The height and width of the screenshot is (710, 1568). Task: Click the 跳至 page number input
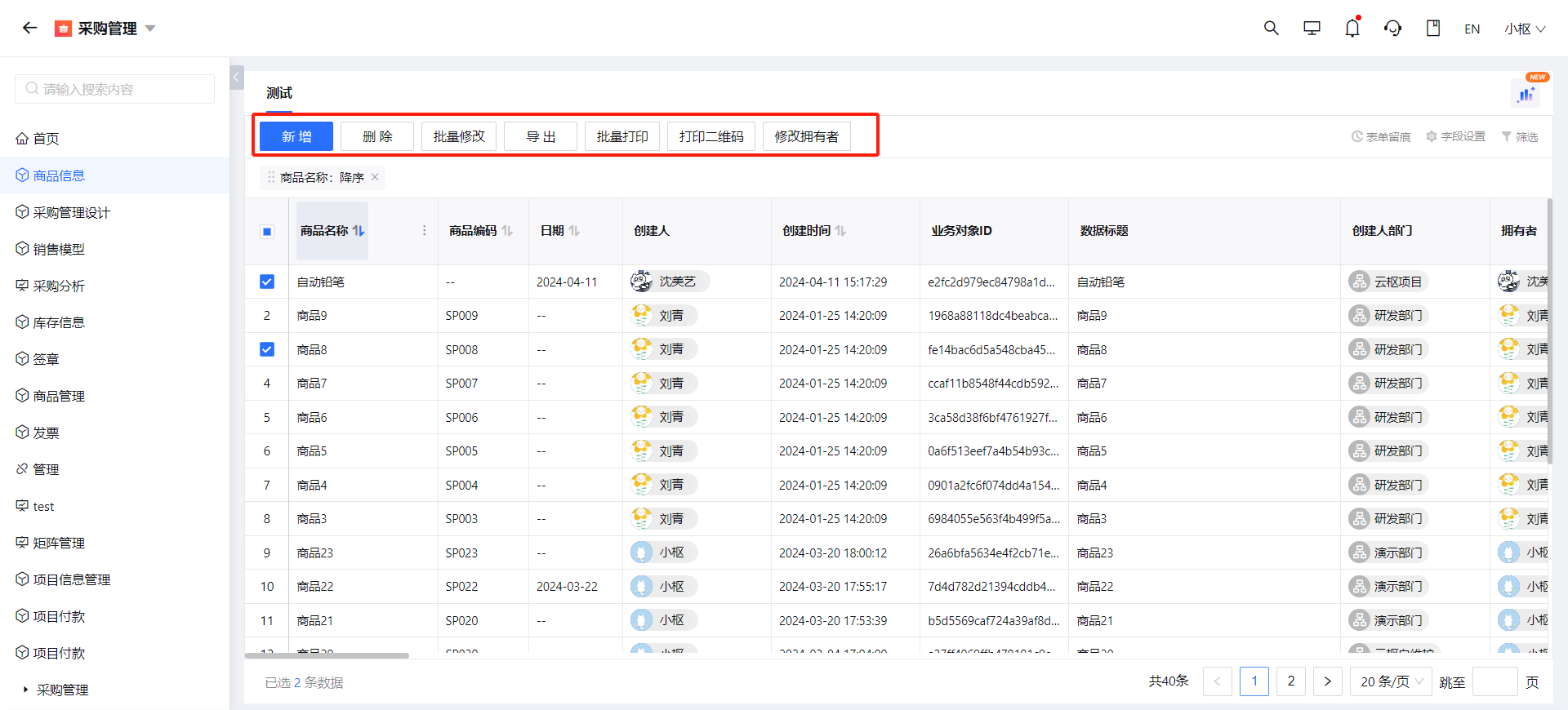click(1495, 681)
